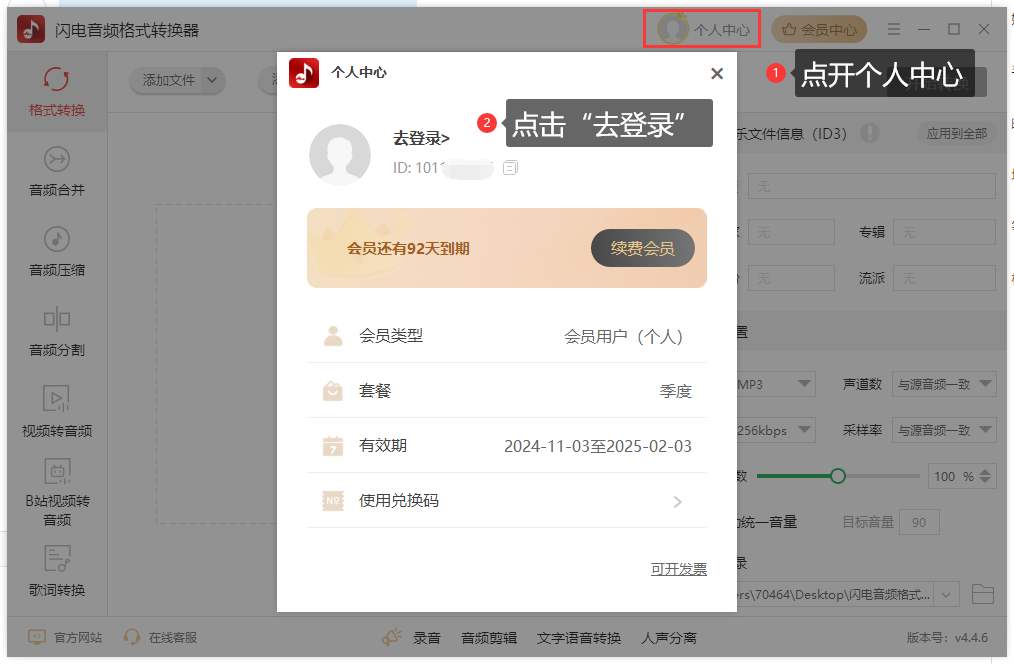Click the 使用兑换码 ticket icon

tap(333, 501)
